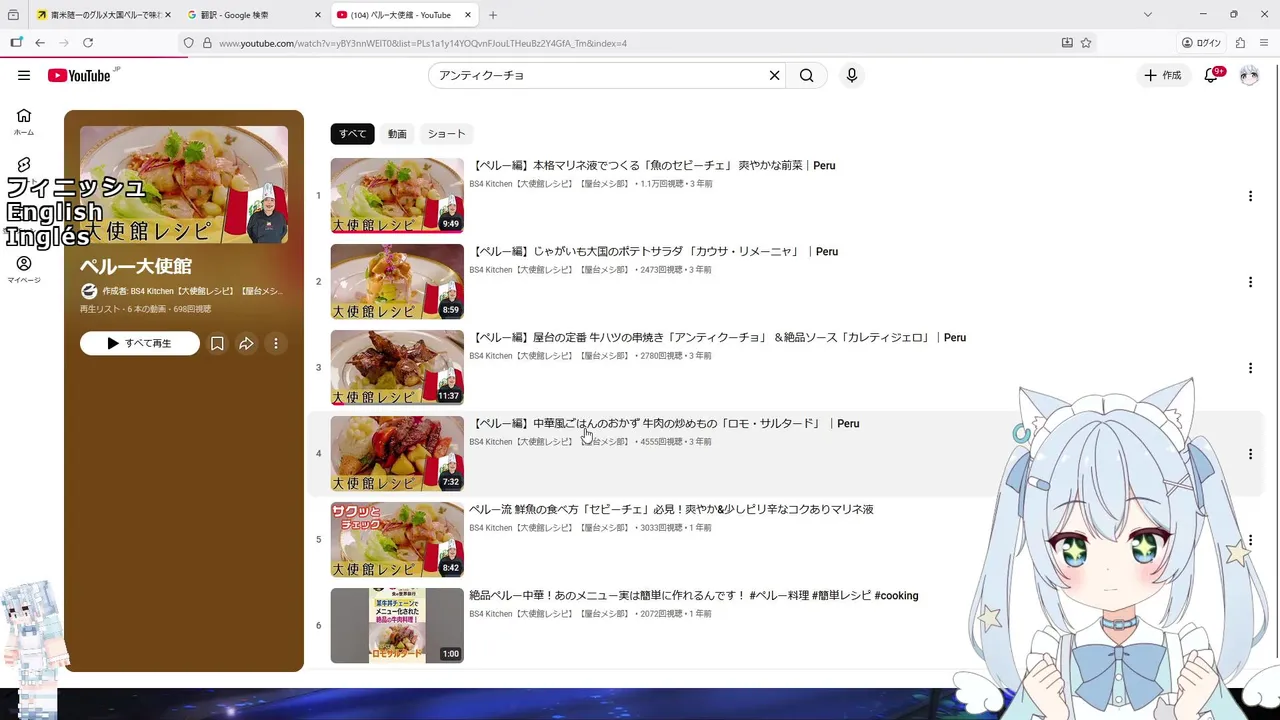Screen dimensions: 1280x720
Task: Open thumbnail with 11:37 duration
Action: point(397,368)
